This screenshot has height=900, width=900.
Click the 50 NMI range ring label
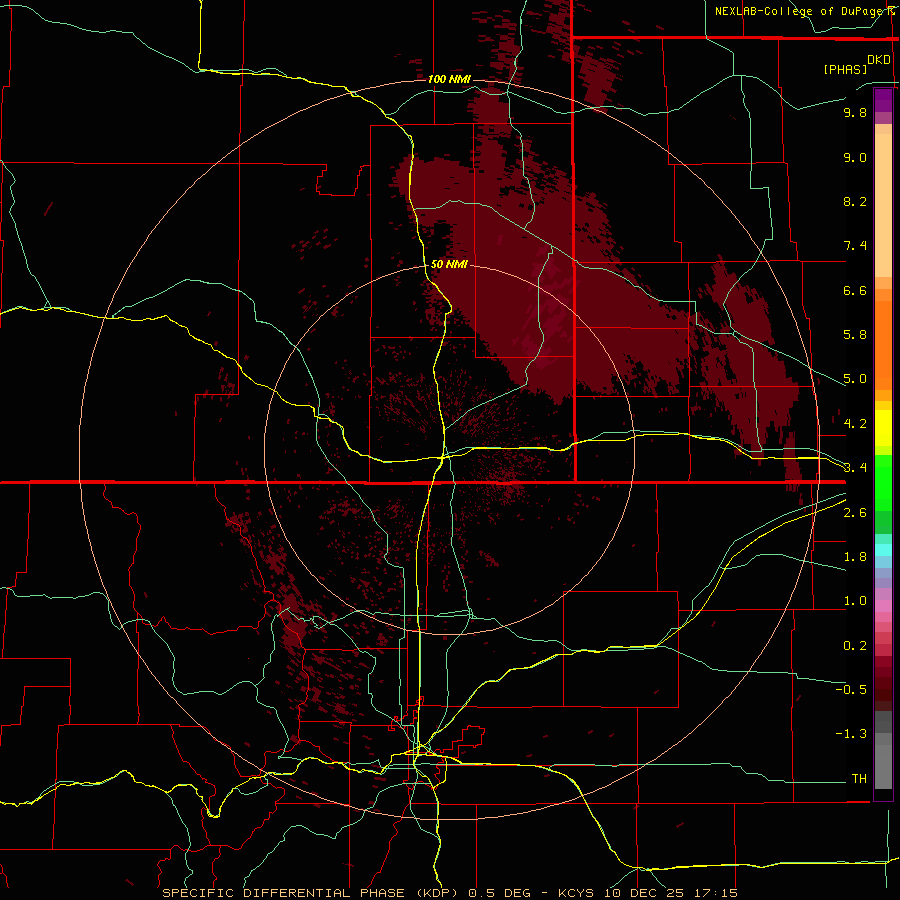[x=449, y=264]
